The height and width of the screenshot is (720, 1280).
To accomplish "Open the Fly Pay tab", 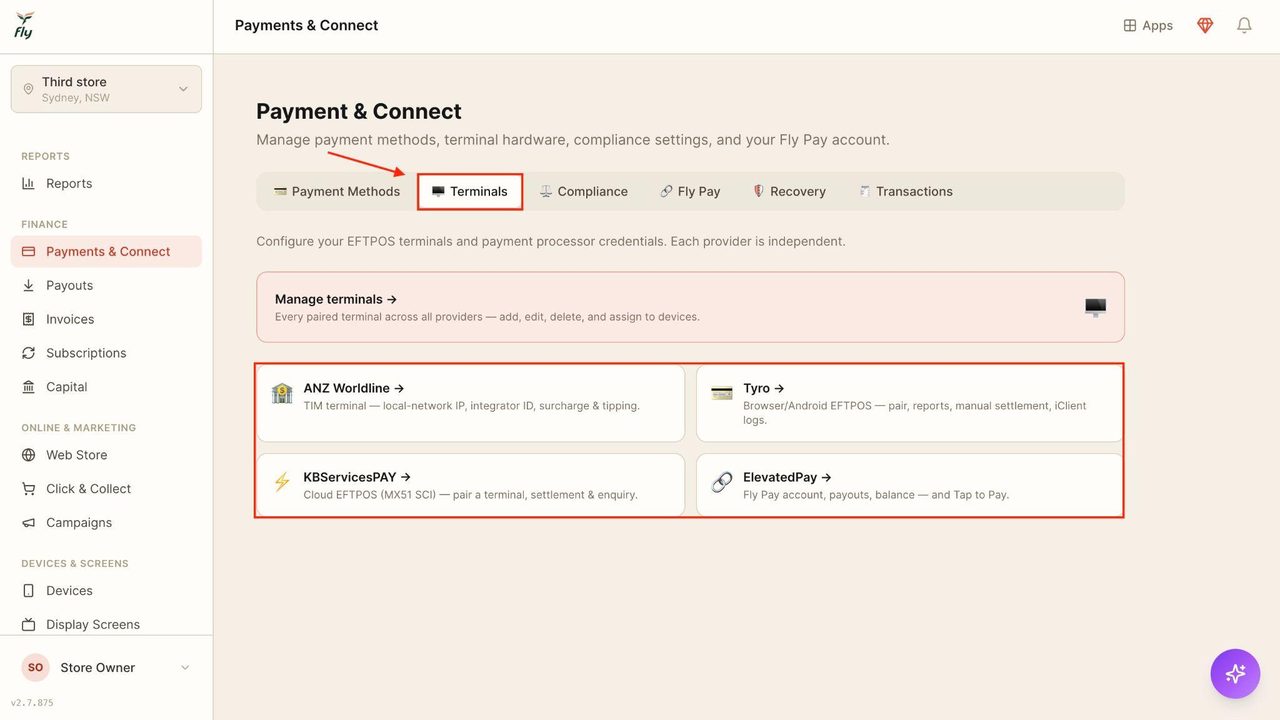I will coord(690,192).
